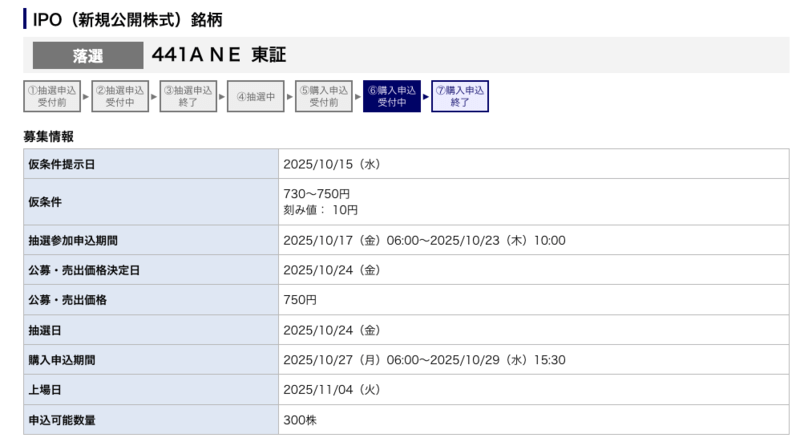Screen dimensions: 800x442
Task: Click step ⑤ 購入申込受付前
Action: point(323,97)
